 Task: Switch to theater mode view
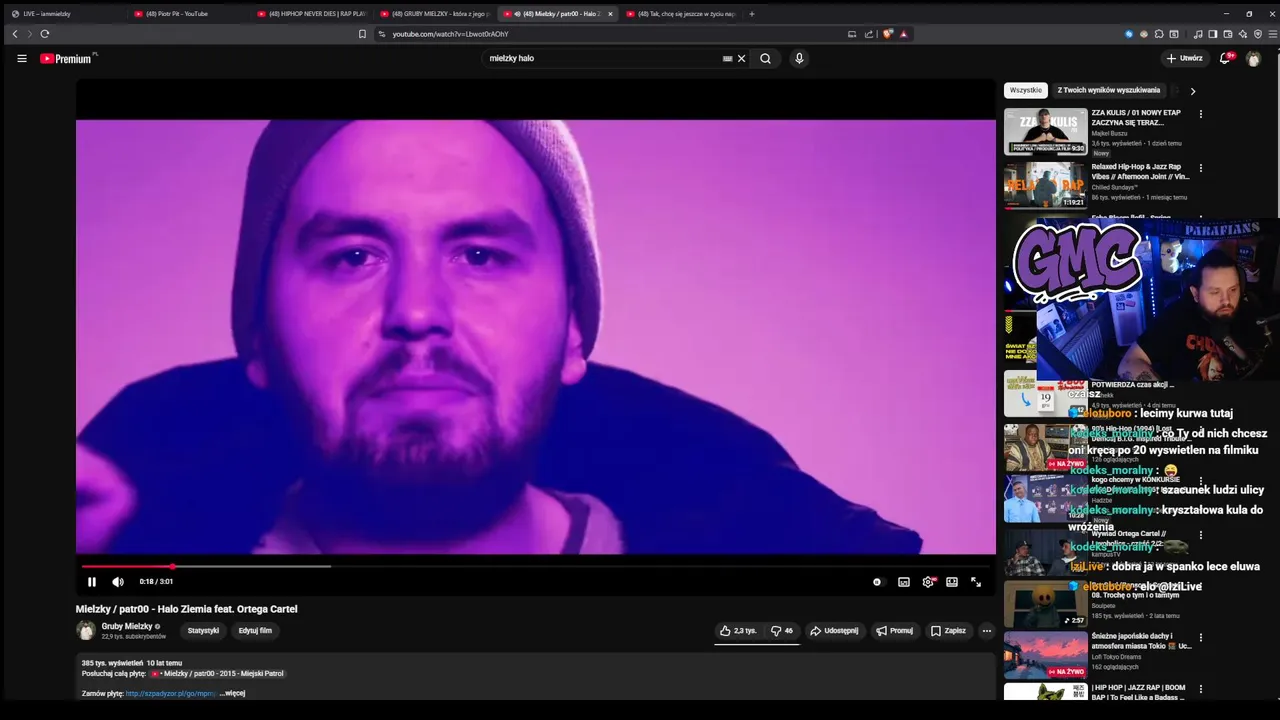click(952, 582)
